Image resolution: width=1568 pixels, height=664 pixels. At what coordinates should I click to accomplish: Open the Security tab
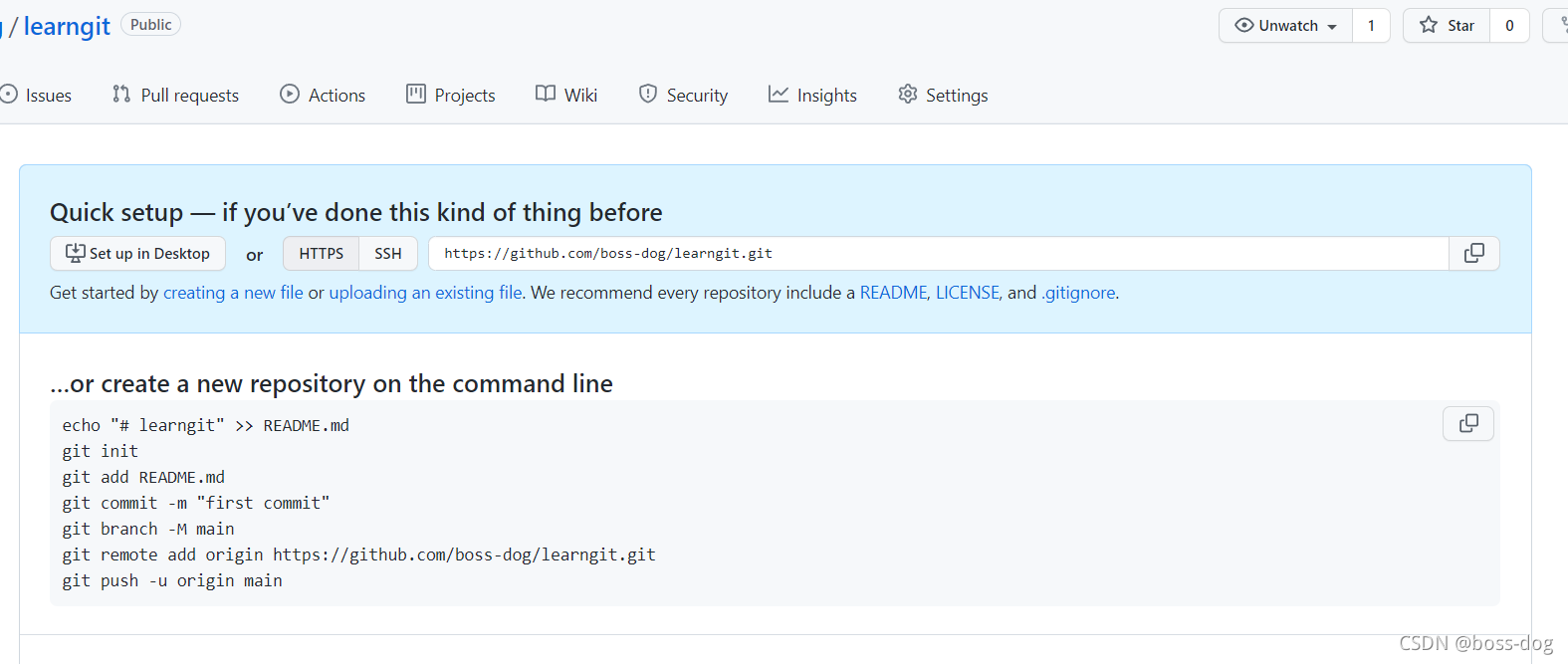(x=683, y=96)
